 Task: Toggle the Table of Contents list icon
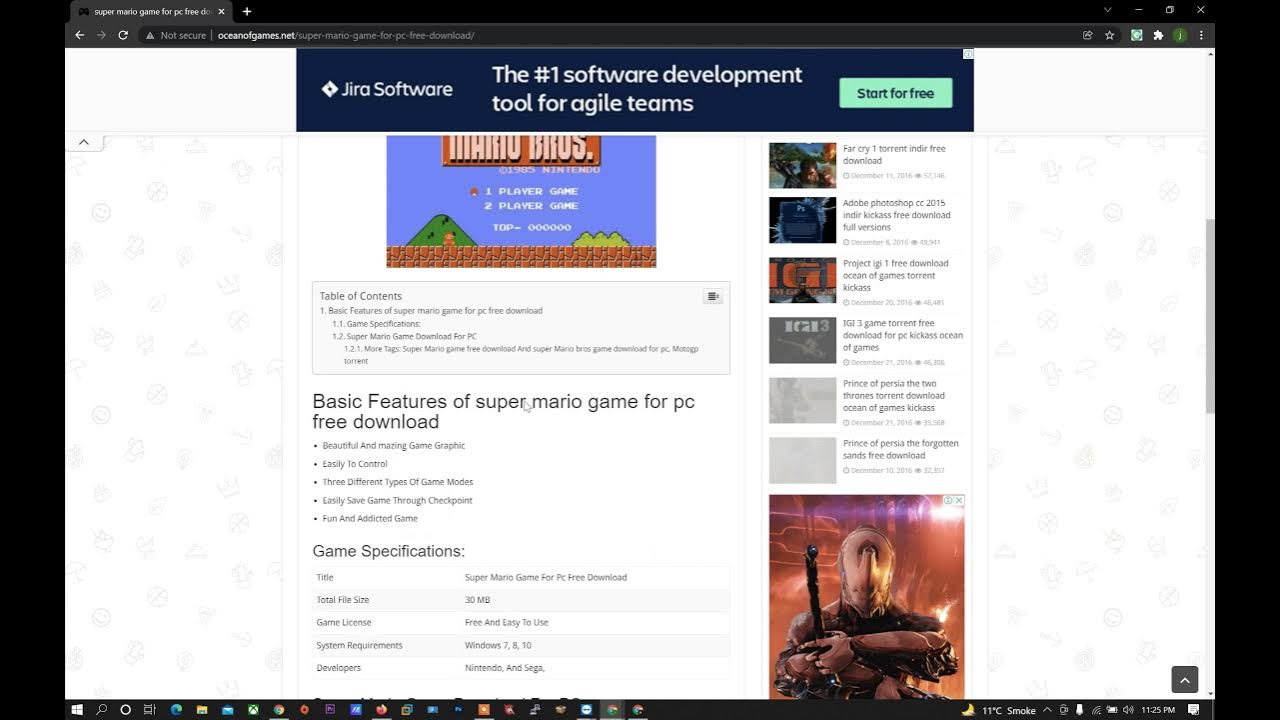click(x=712, y=296)
